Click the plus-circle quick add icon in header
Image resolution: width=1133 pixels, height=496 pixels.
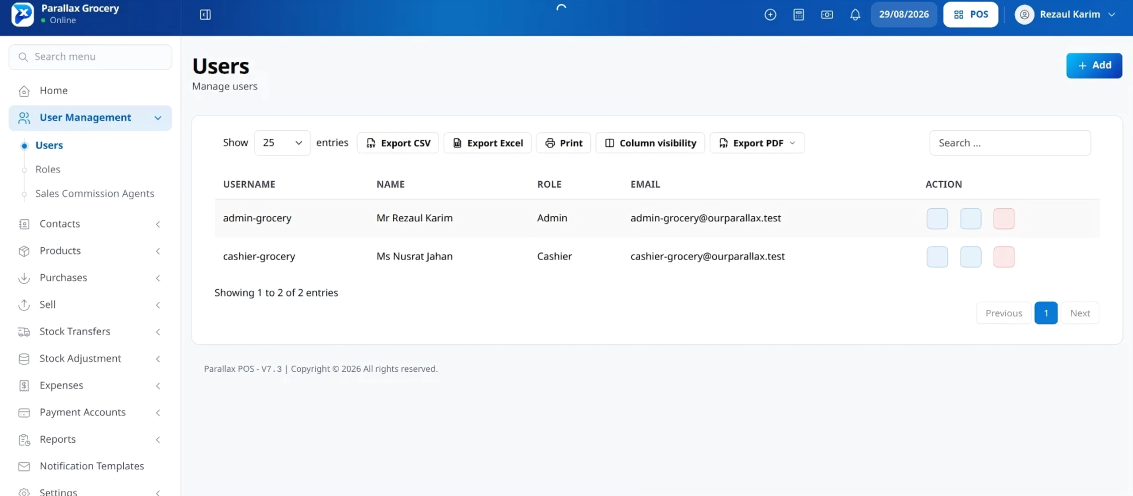click(x=770, y=14)
